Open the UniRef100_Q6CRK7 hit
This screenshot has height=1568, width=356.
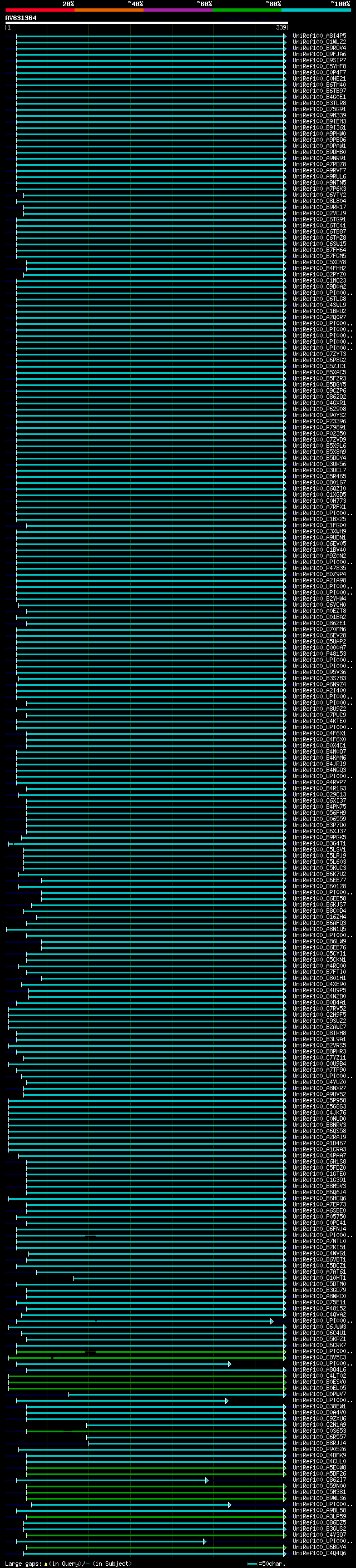[x=319, y=1345]
